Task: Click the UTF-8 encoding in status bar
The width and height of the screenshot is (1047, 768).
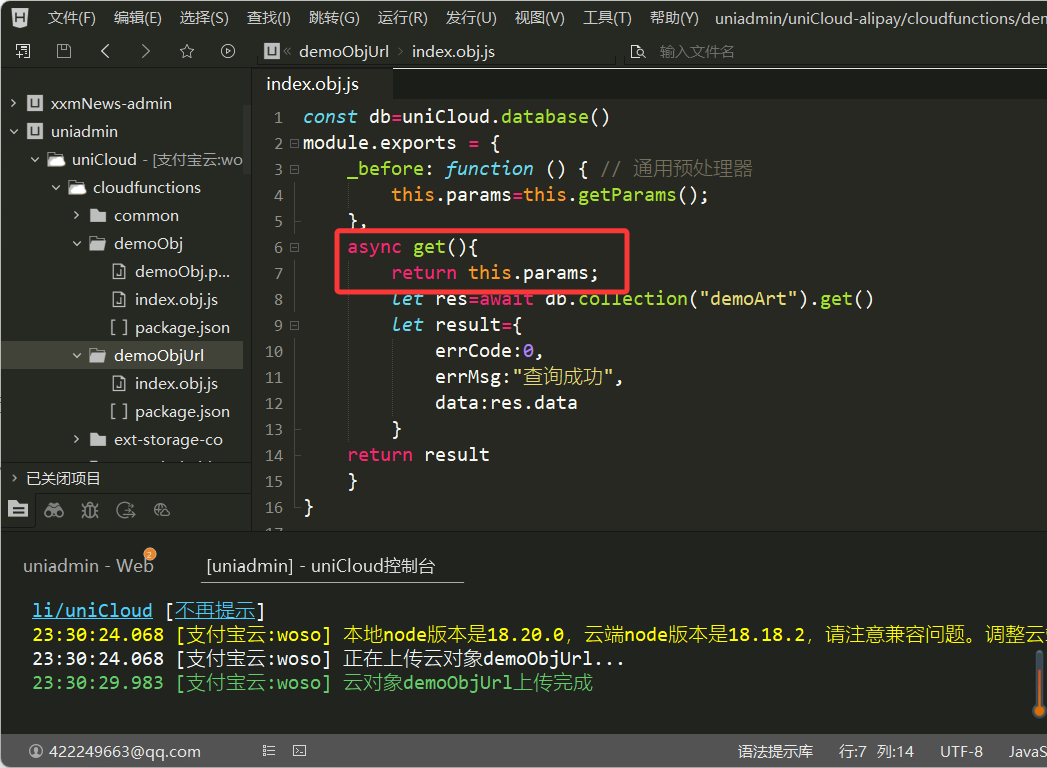Action: [961, 751]
